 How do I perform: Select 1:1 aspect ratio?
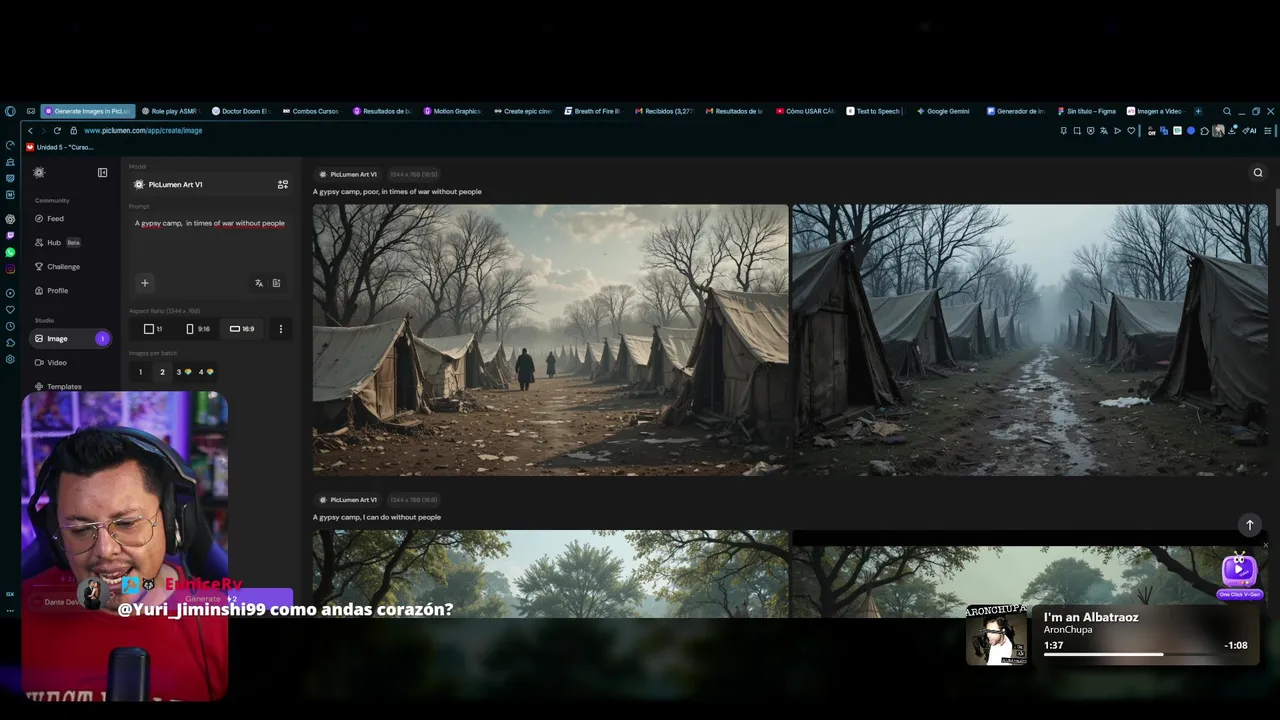(x=153, y=329)
